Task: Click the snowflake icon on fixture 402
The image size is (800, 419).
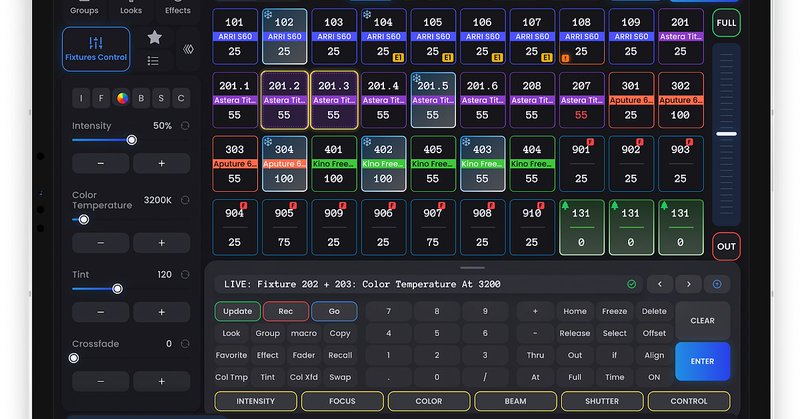Action: click(x=367, y=142)
